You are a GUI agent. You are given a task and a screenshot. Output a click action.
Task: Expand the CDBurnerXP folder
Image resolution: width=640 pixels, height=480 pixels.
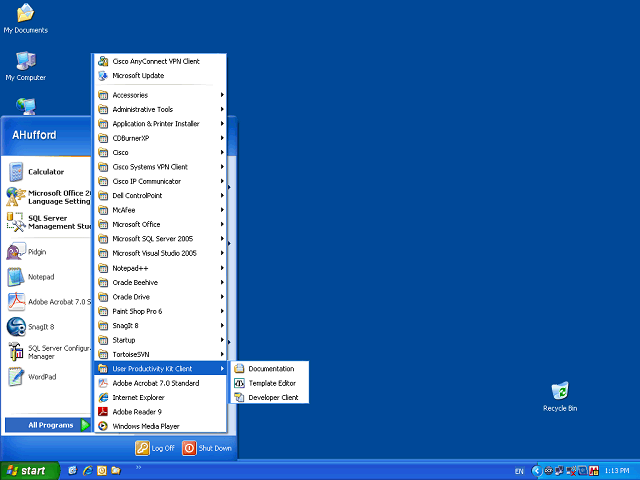coord(160,138)
